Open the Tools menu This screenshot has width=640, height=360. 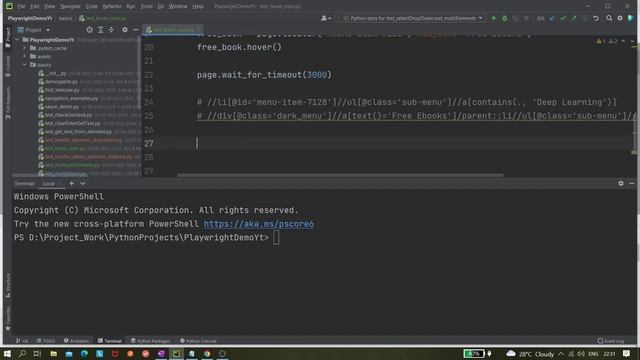146,7
